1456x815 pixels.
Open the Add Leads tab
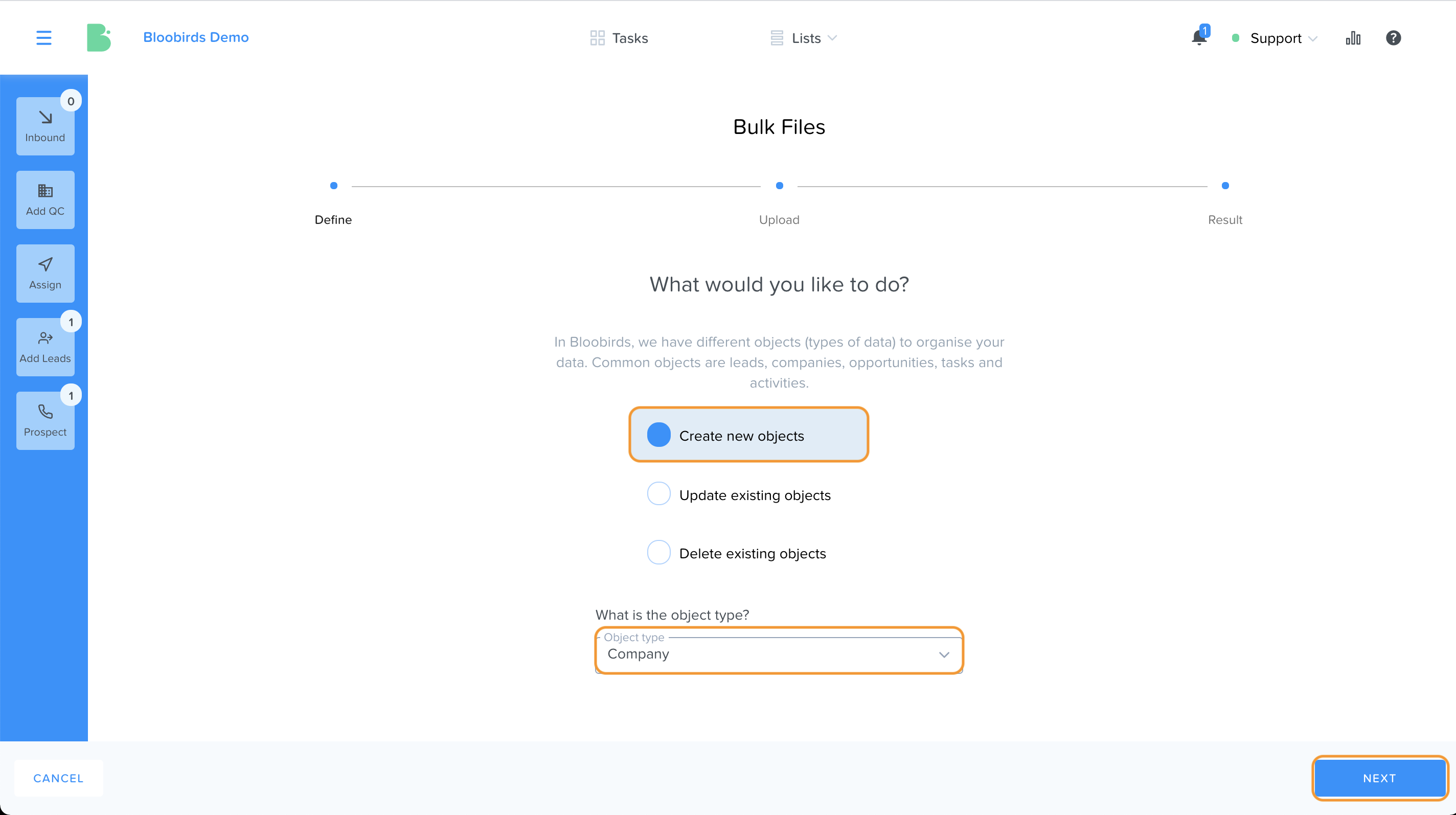[x=45, y=348]
